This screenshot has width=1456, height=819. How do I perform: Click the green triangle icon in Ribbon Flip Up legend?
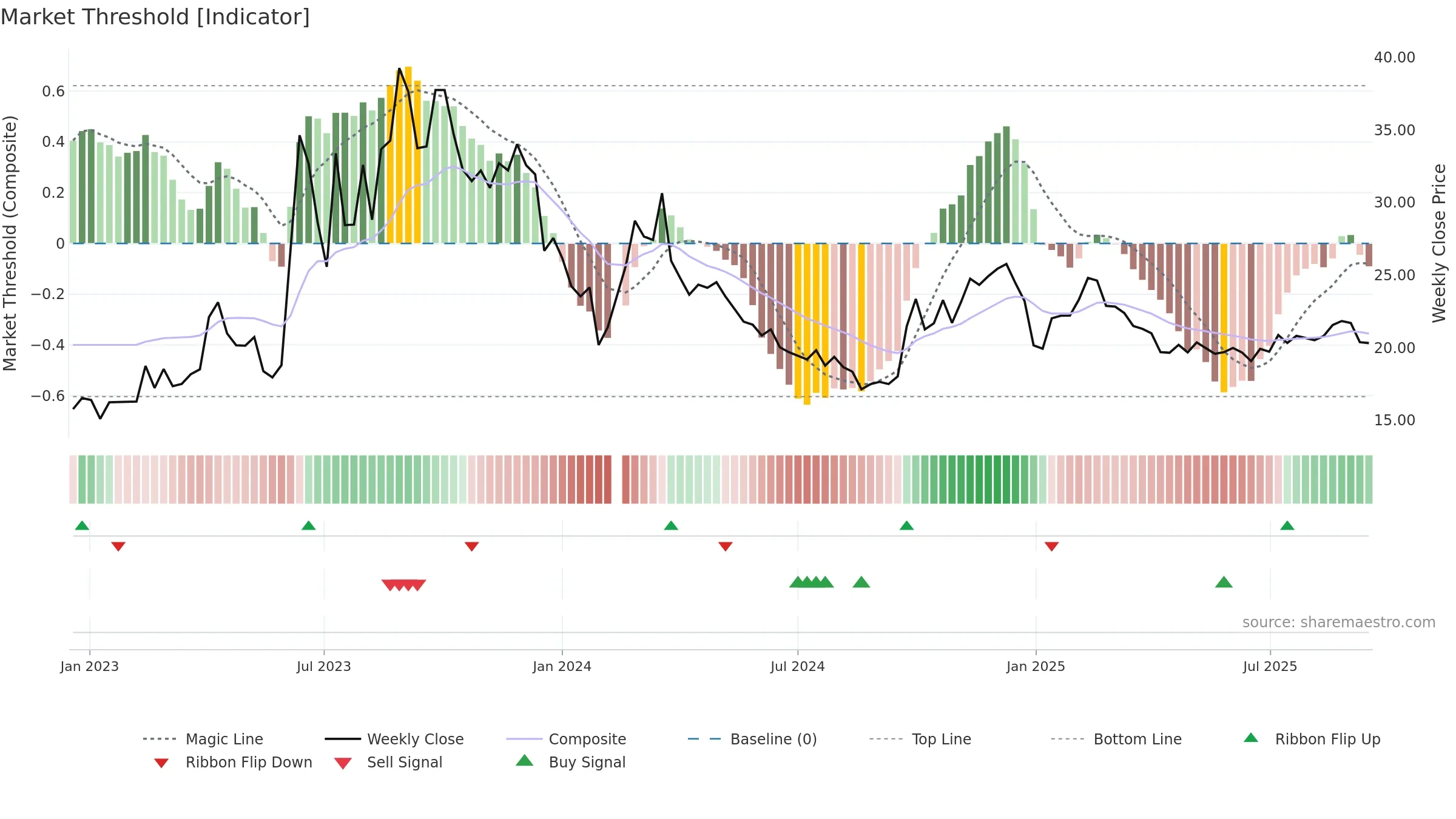(x=1251, y=738)
